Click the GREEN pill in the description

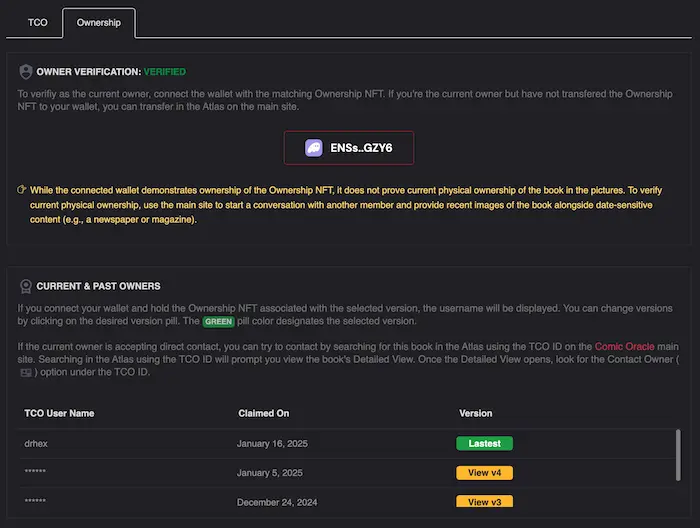tap(217, 322)
